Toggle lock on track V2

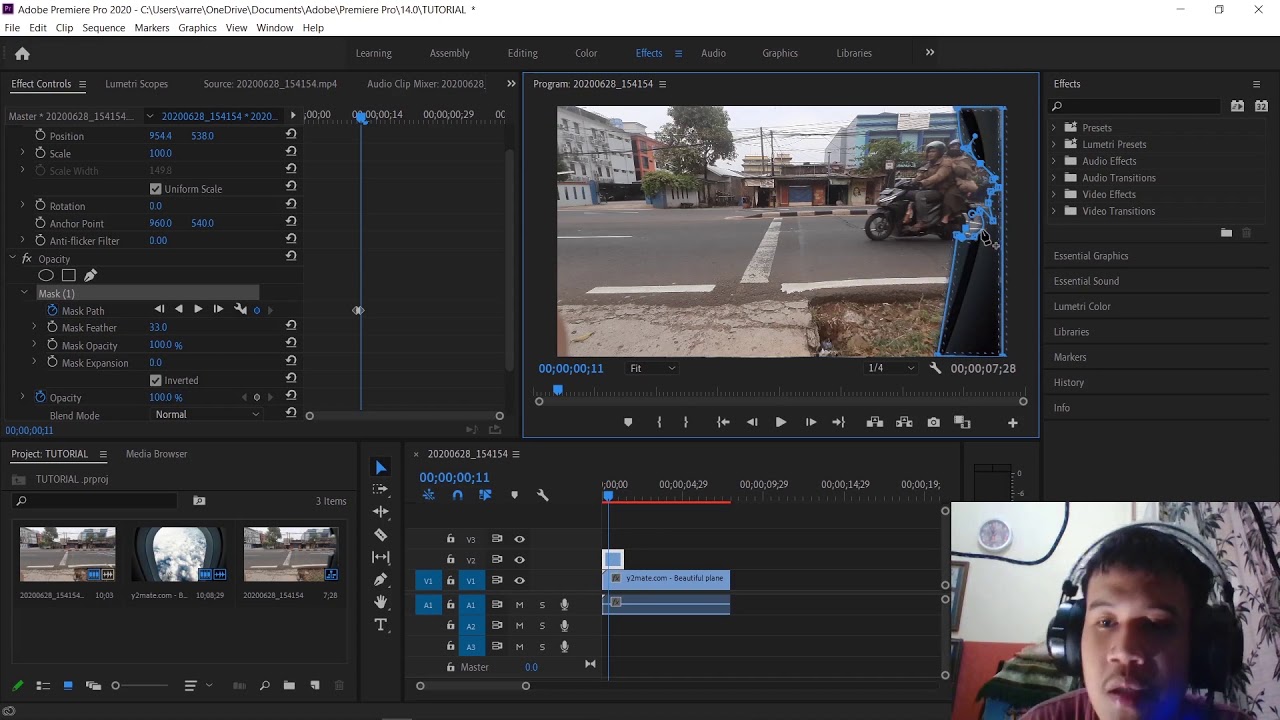(450, 560)
